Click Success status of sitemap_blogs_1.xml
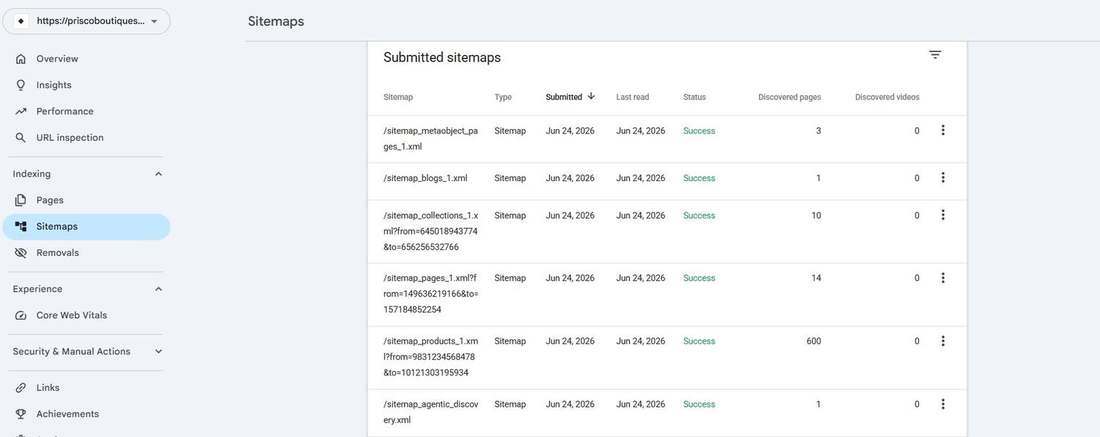Image resolution: width=1100 pixels, height=437 pixels. [x=699, y=178]
